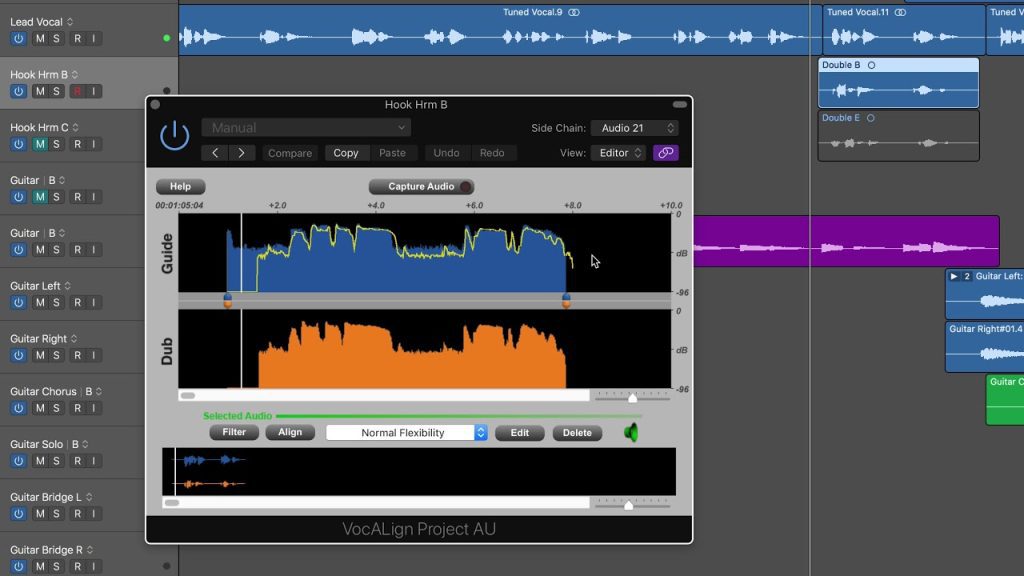Image resolution: width=1024 pixels, height=576 pixels.
Task: Open the Manual preset dropdown
Action: point(305,127)
